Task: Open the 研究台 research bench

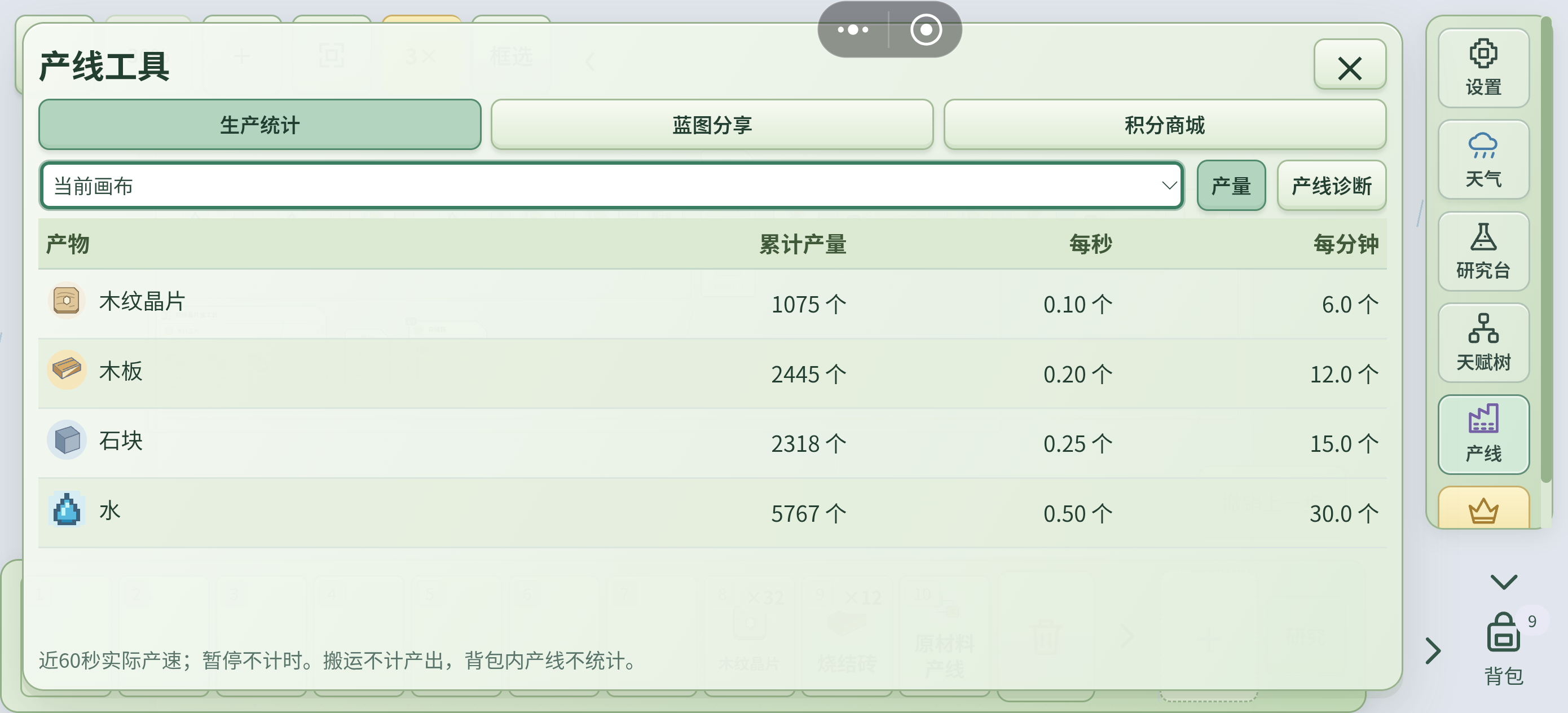Action: (x=1483, y=251)
